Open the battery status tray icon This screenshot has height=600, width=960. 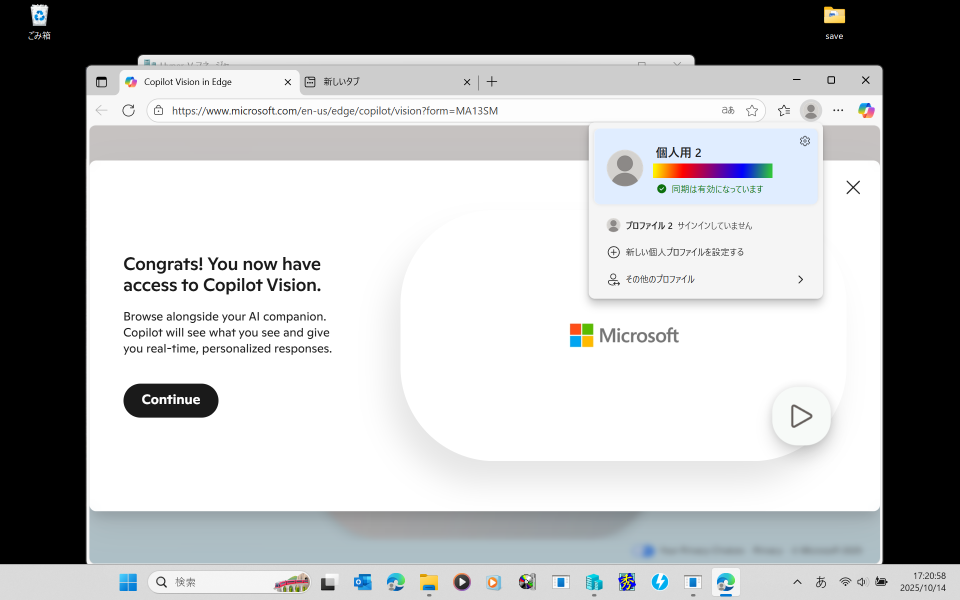tap(881, 582)
